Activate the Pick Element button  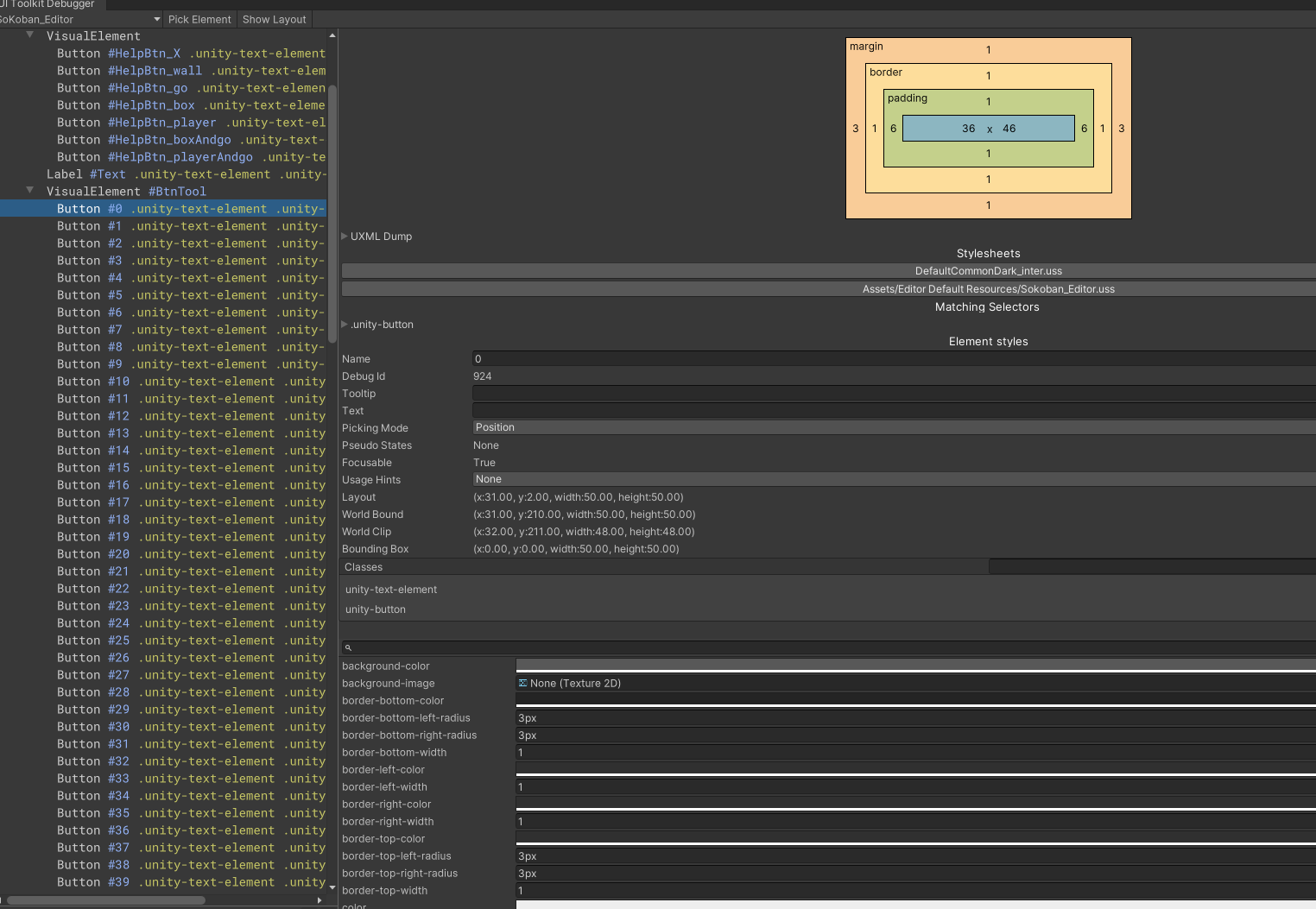[x=199, y=19]
